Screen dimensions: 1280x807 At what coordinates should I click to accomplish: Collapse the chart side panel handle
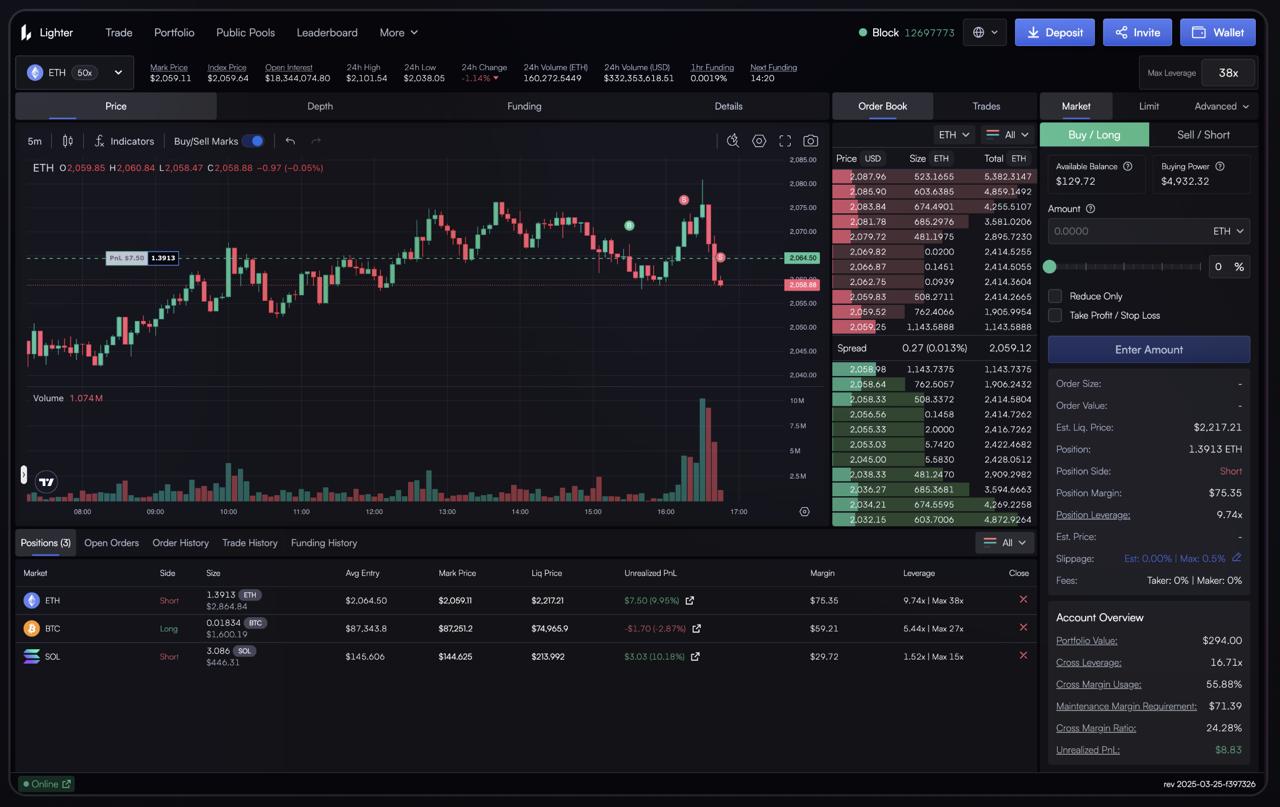(x=24, y=475)
